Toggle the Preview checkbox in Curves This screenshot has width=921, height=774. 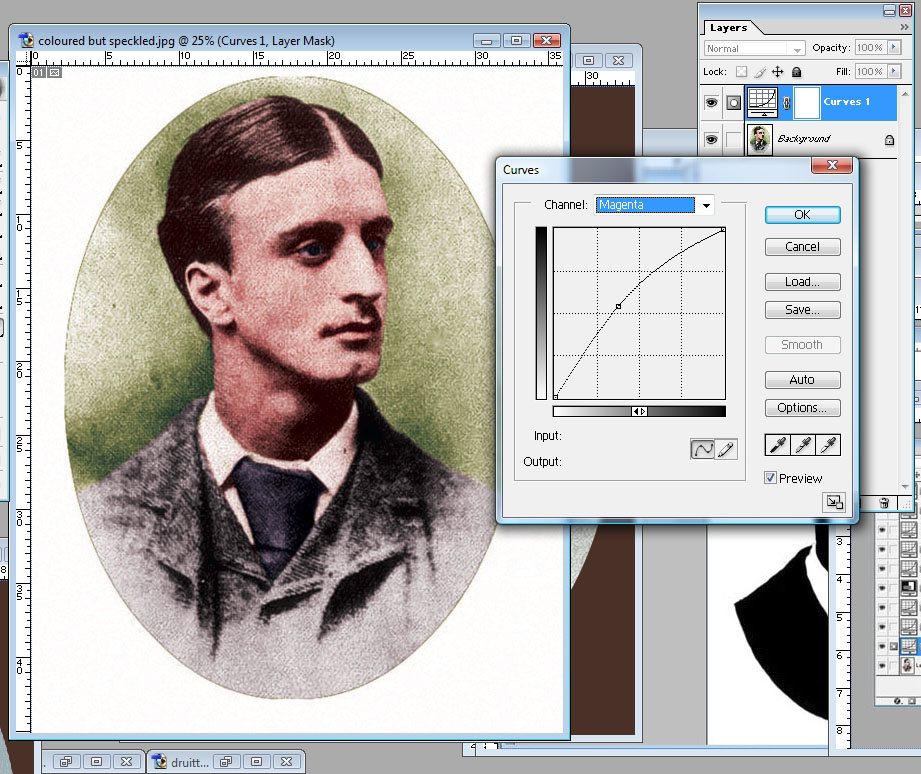click(x=770, y=478)
